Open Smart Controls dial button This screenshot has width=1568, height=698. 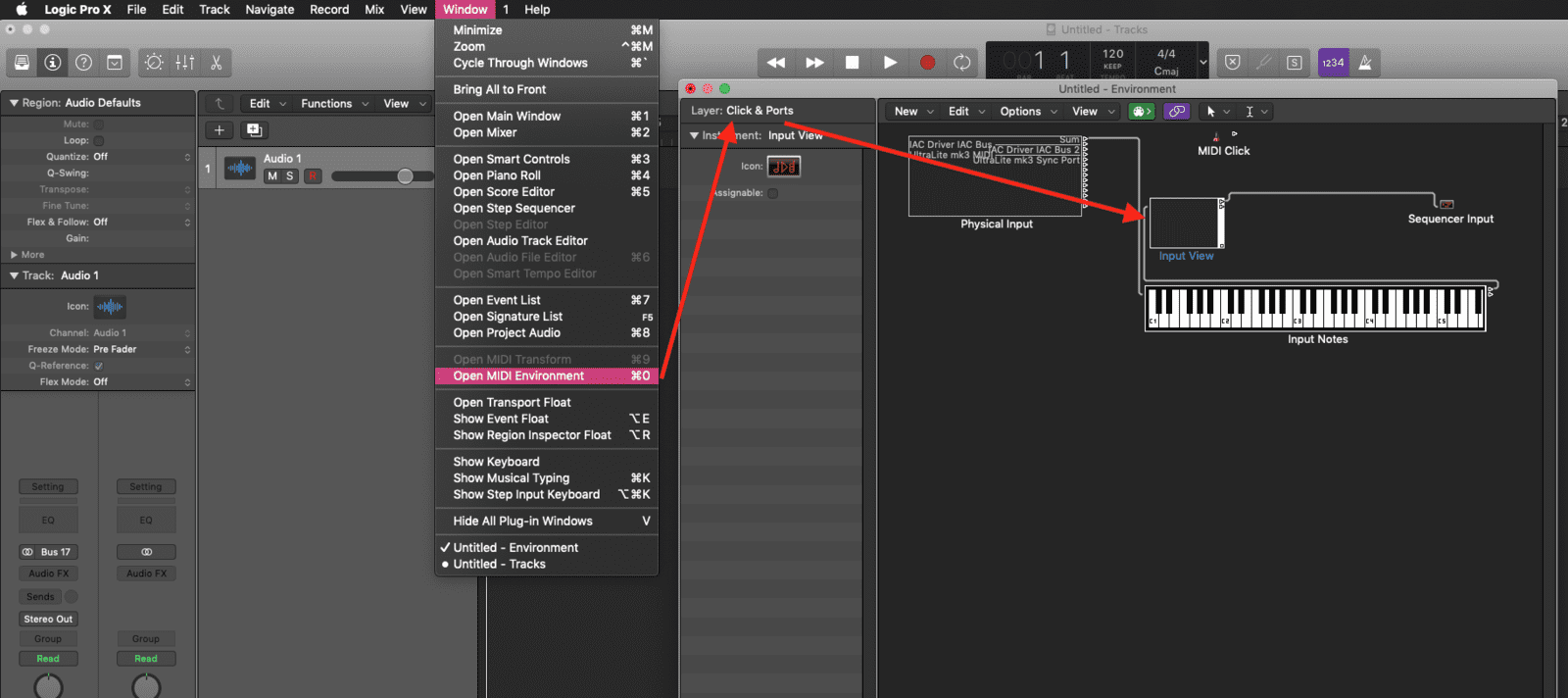[154, 63]
